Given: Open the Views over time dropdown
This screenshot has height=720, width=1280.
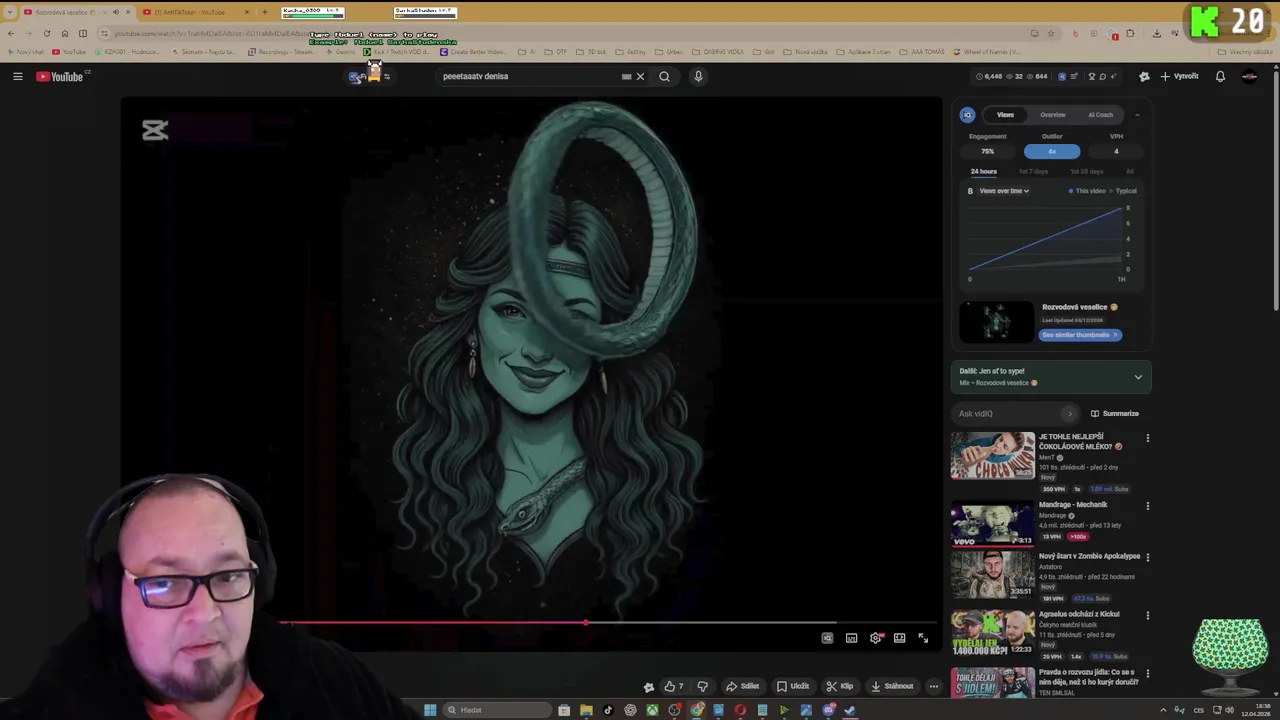Looking at the screenshot, I should coord(1004,191).
